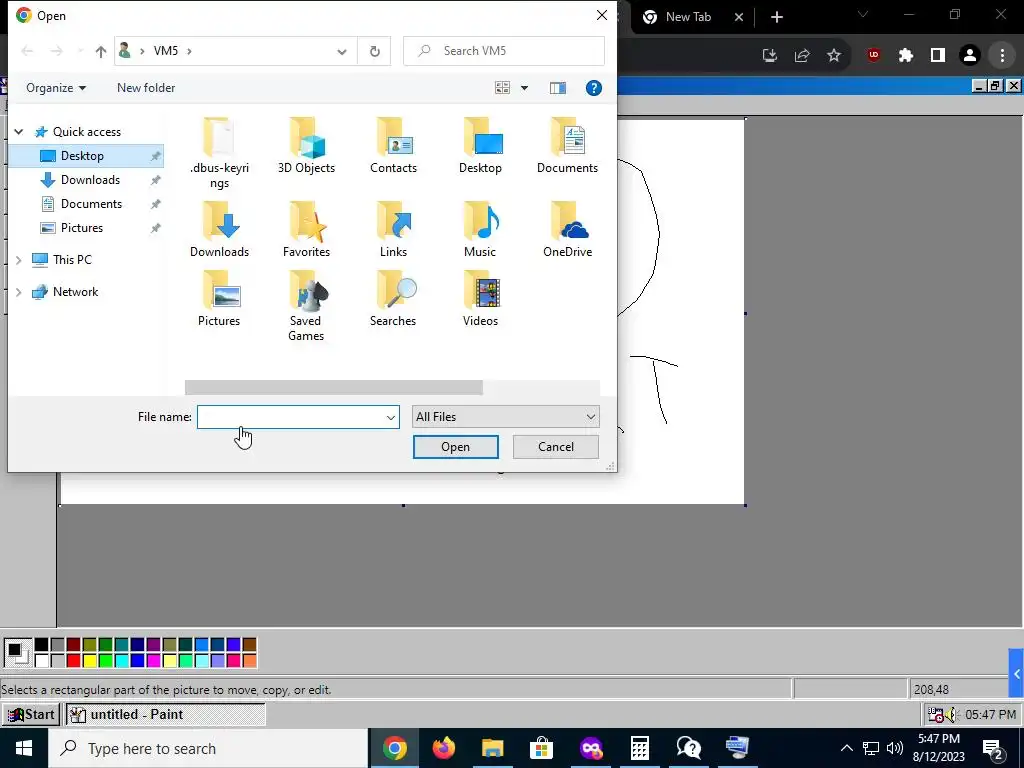
Task: Toggle Chrome's side panel
Action: pos(938,56)
